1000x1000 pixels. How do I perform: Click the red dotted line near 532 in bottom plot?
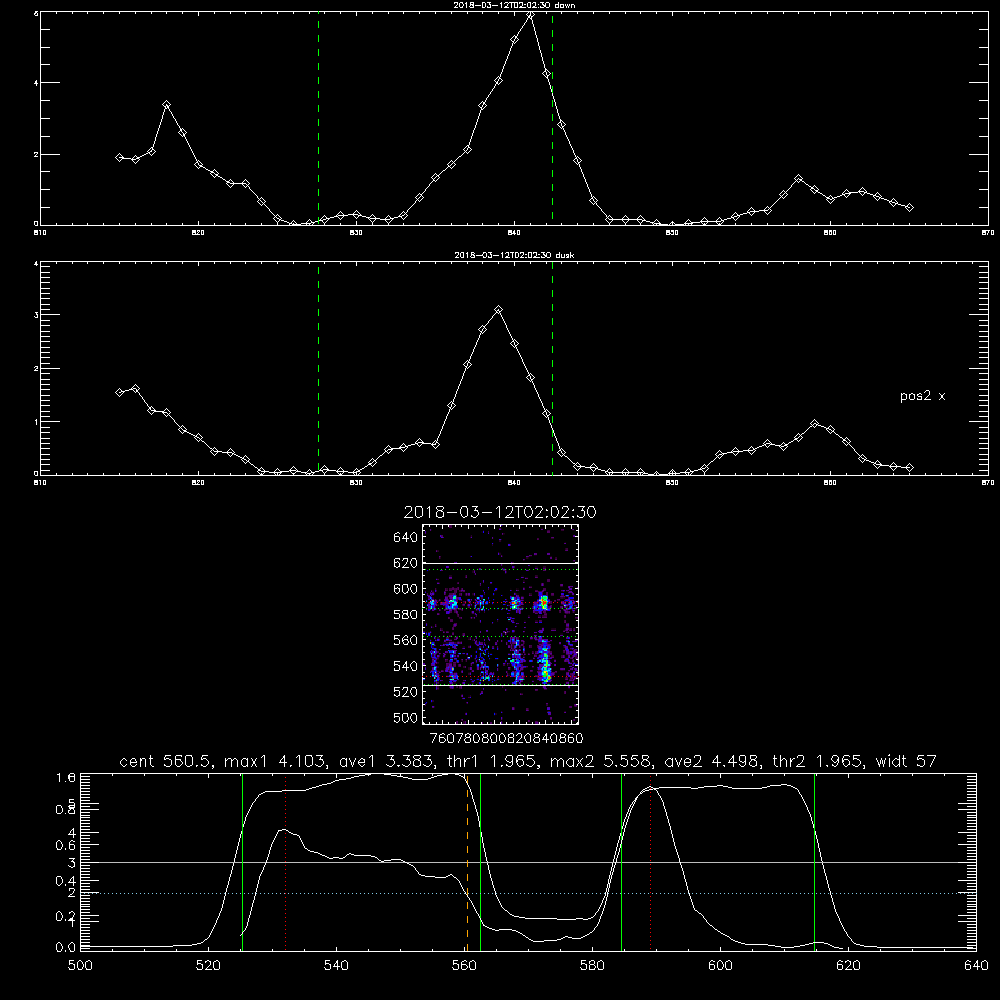click(x=285, y=862)
